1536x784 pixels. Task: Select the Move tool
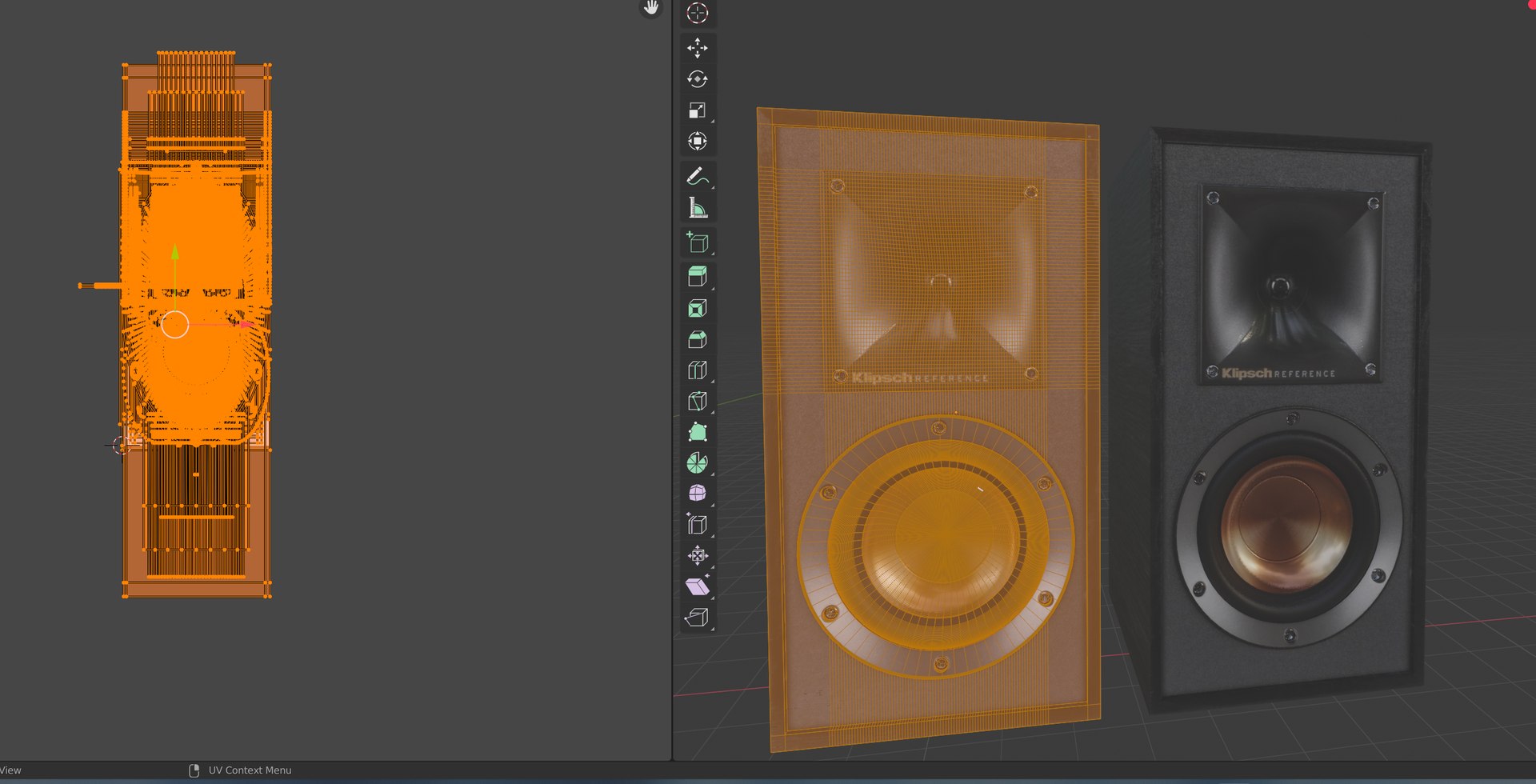[698, 48]
